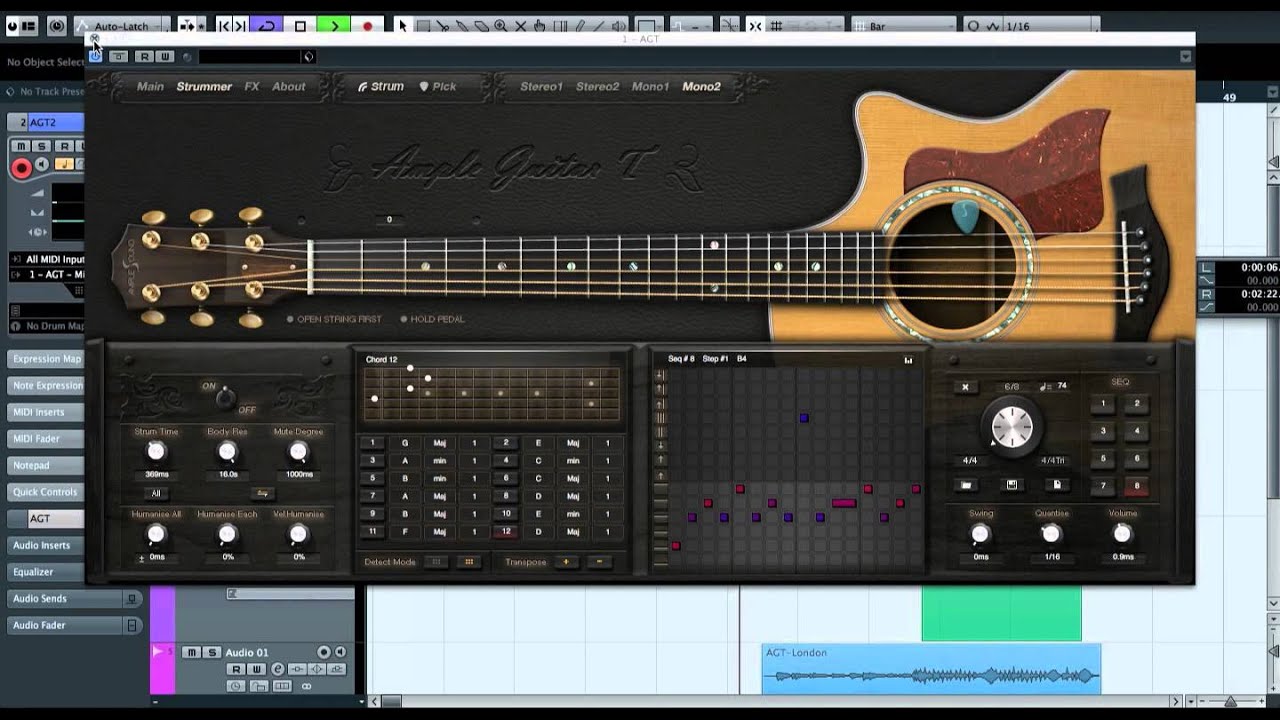Open the 4/4 time signature selector

click(970, 461)
